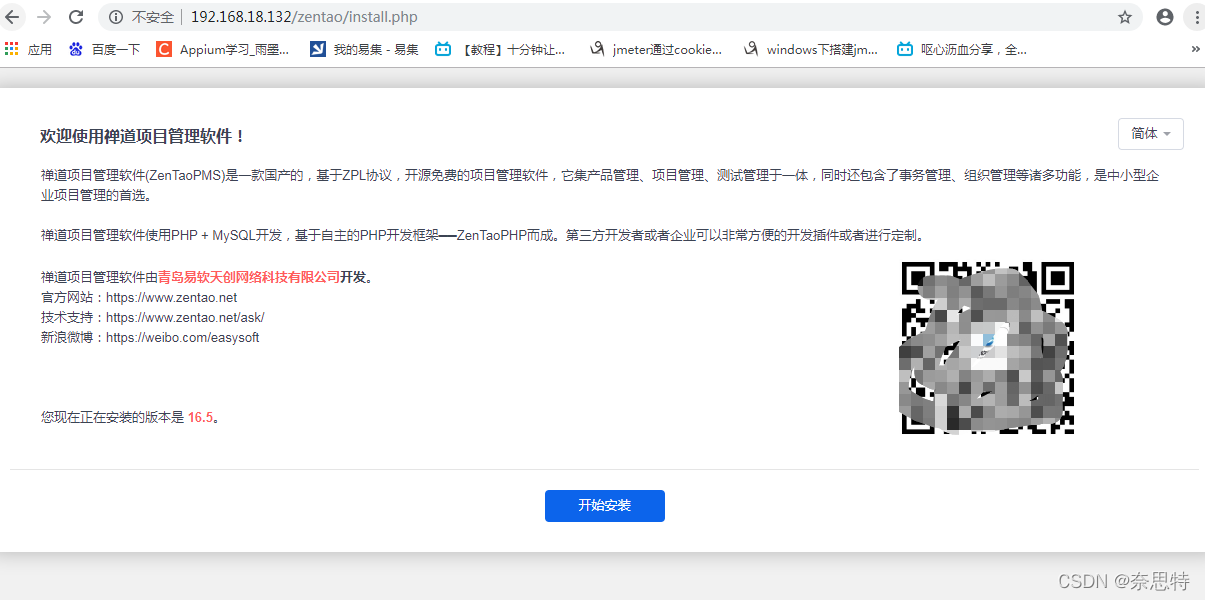Click the heading 欢迎使用禅道项目管理软件！
Image resolution: width=1205 pixels, height=600 pixels.
pyautogui.click(x=143, y=136)
